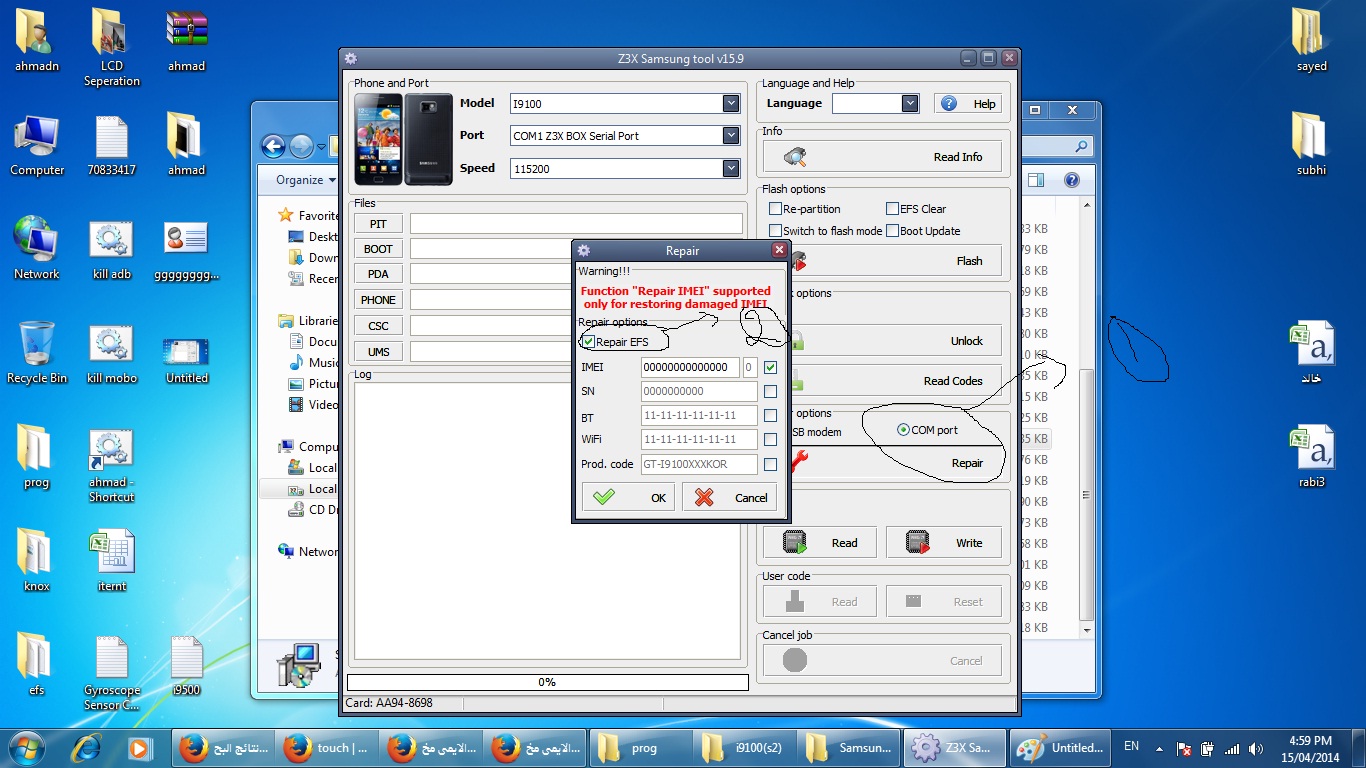Image resolution: width=1366 pixels, height=768 pixels.
Task: Enable the Re-partition flash option
Action: (775, 209)
